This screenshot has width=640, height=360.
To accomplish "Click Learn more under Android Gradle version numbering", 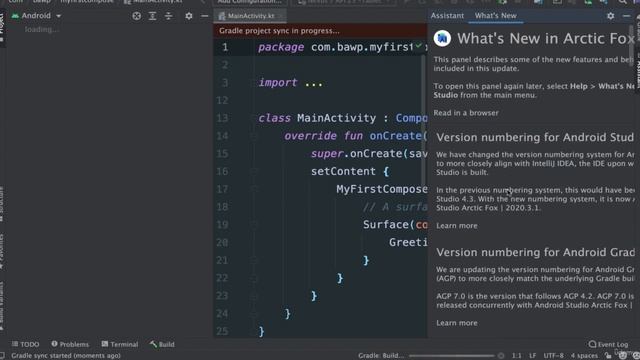I will coord(457,323).
